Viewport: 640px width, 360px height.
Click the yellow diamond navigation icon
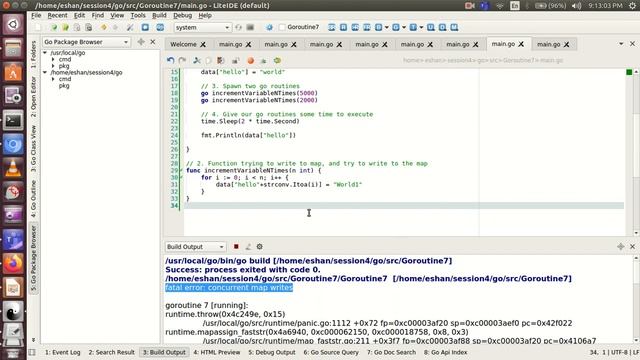coord(104,27)
